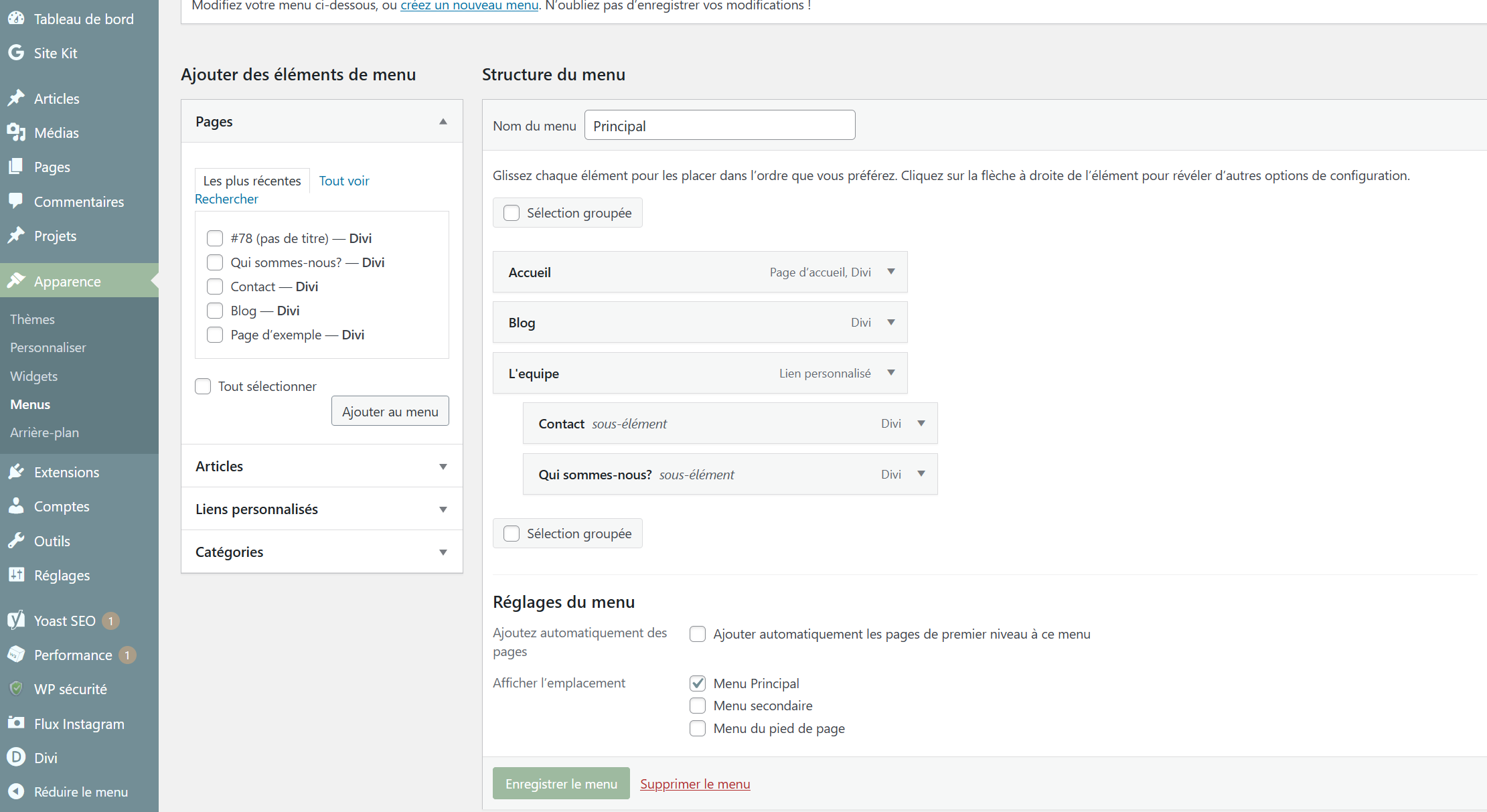The width and height of the screenshot is (1487, 812).
Task: Click the Extensions plug icon
Action: (16, 472)
